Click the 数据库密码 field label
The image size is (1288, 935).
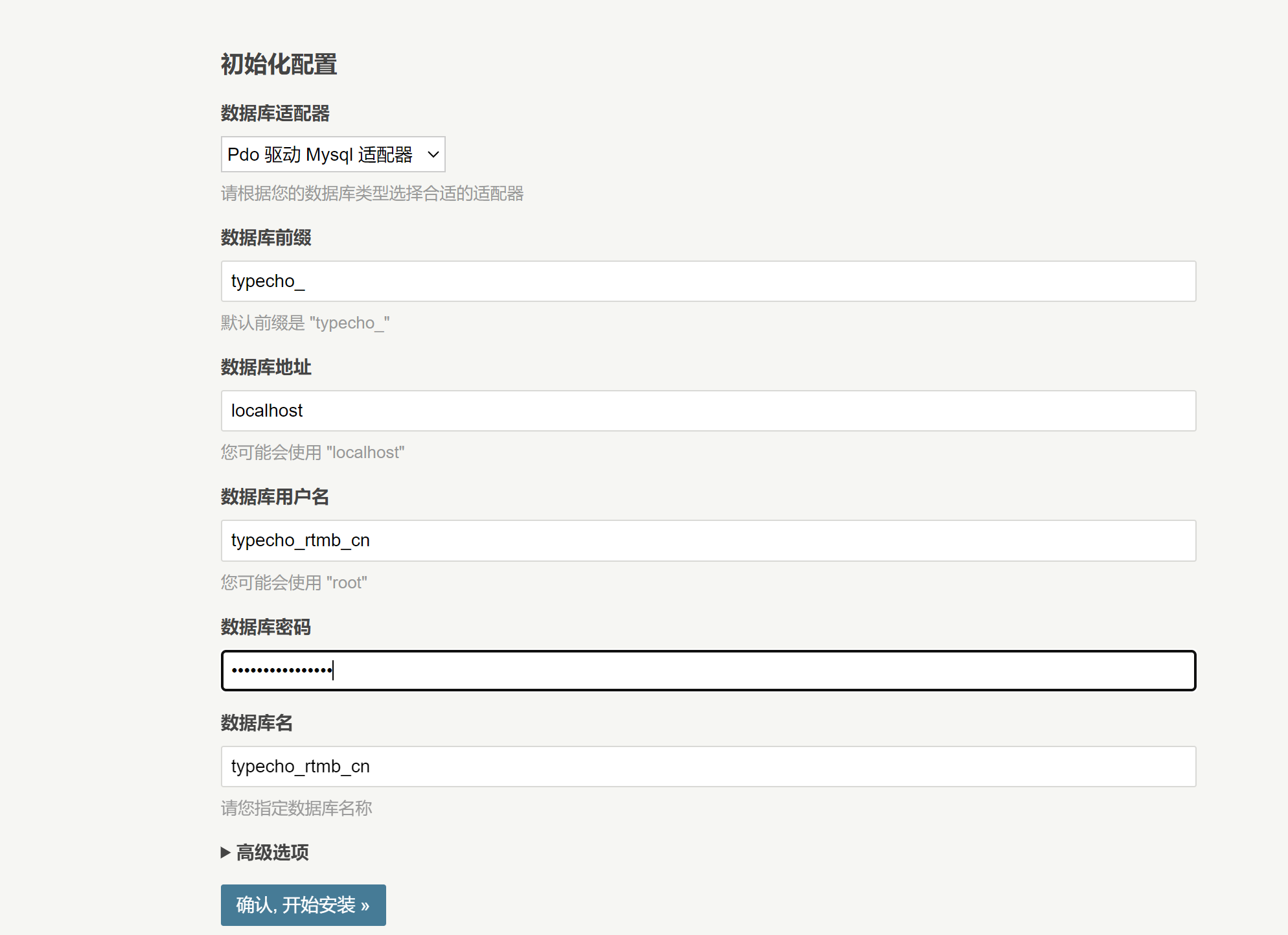pyautogui.click(x=266, y=627)
